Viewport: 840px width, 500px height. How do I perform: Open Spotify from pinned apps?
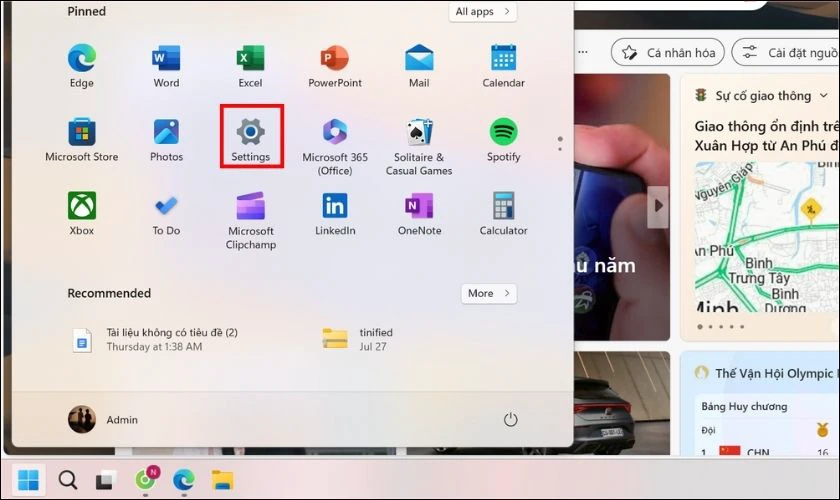[504, 139]
